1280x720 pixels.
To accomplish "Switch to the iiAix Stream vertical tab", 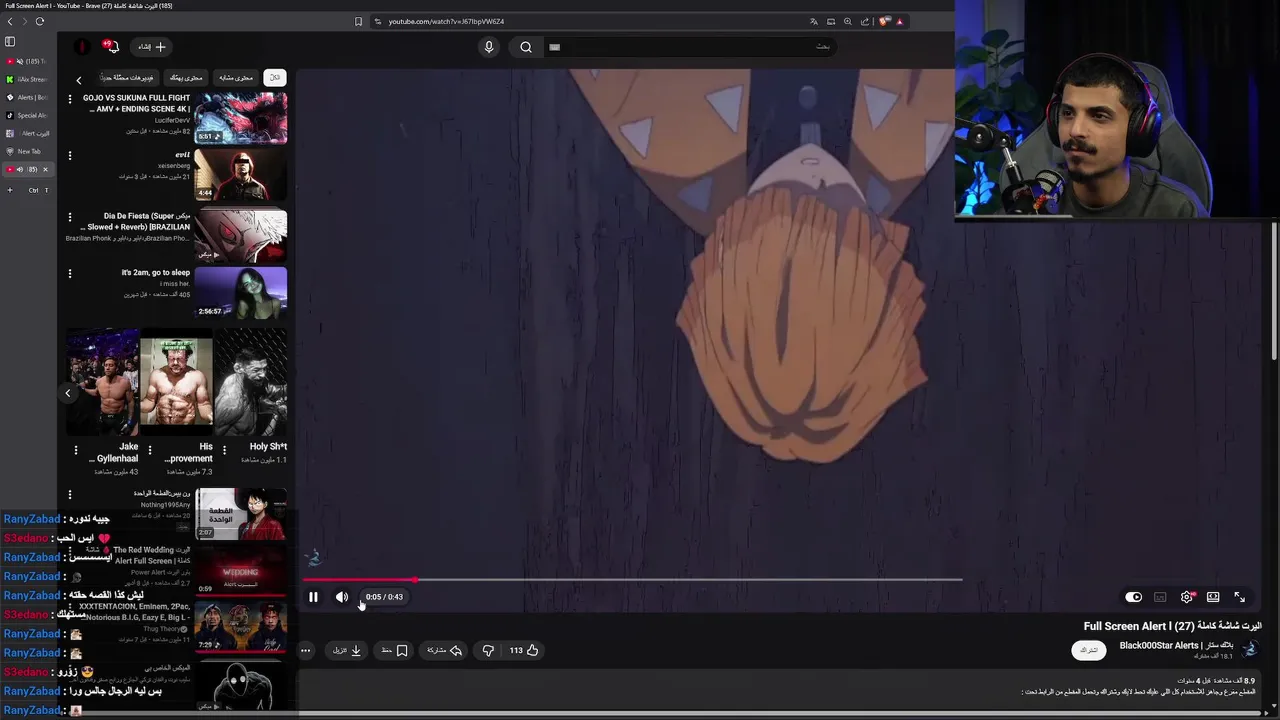I will (27, 79).
